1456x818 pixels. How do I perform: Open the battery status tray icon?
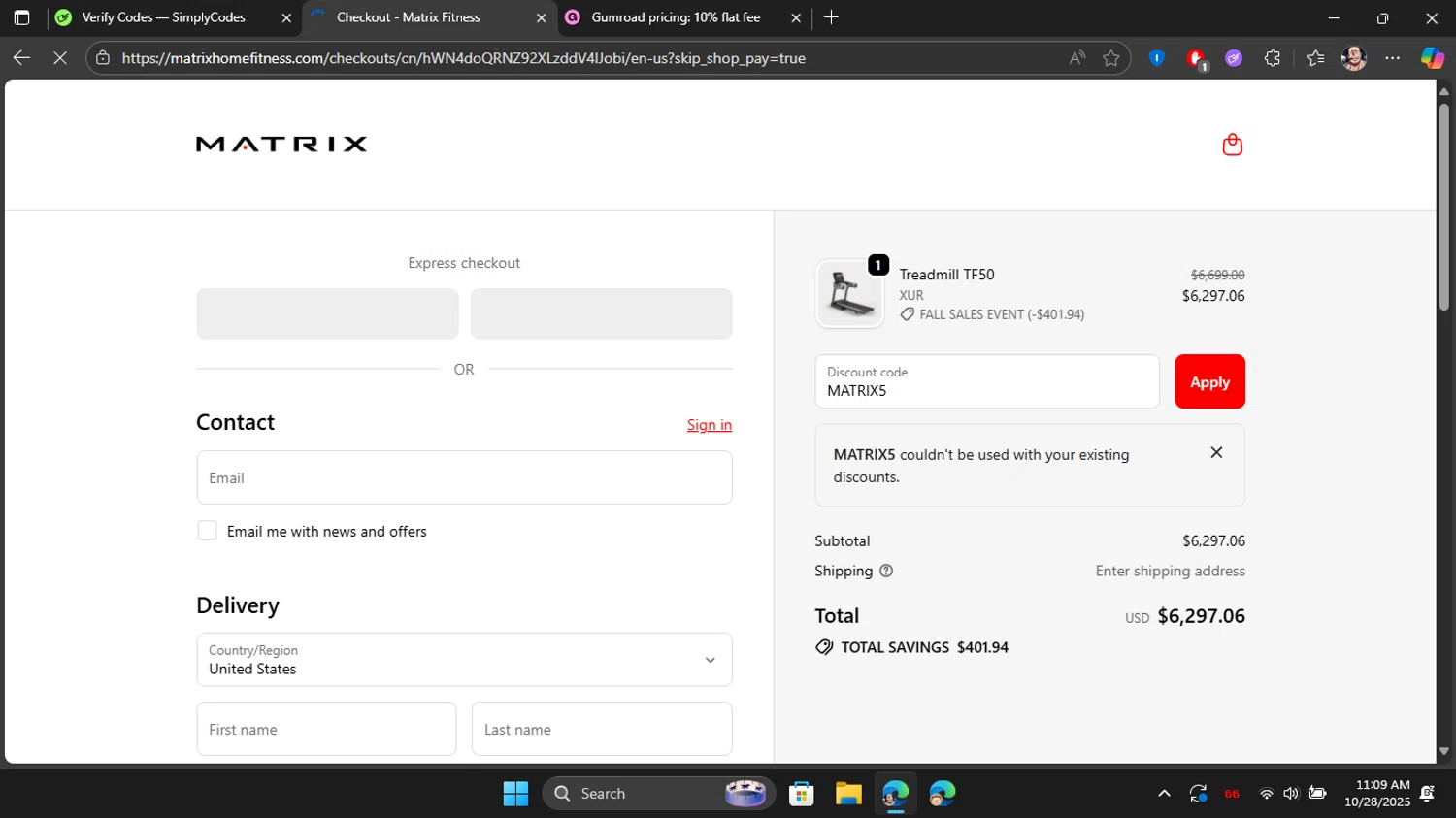pos(1317,794)
